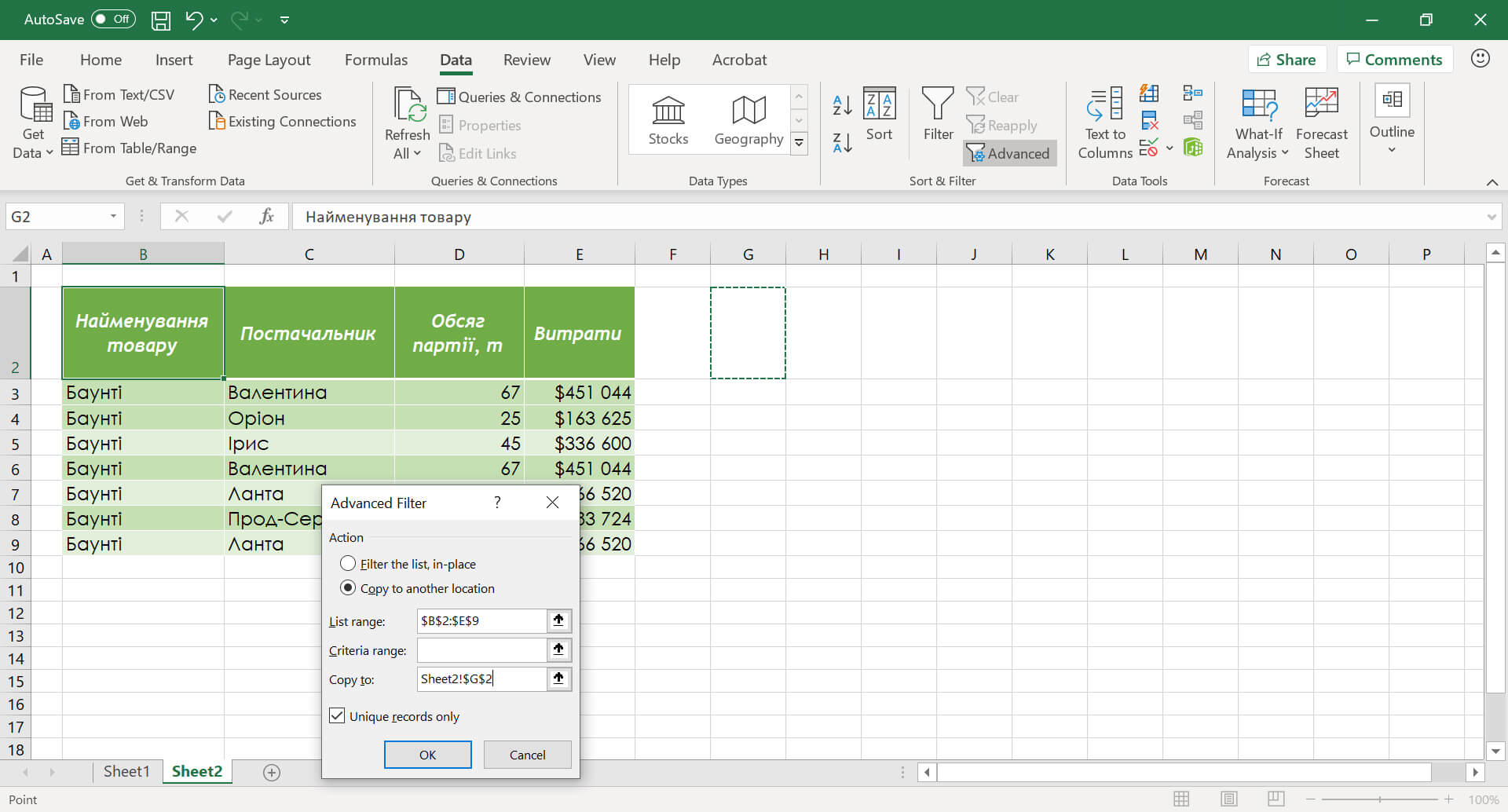The image size is (1508, 812).
Task: Uncheck 'Unique records only' checkbox
Action: 338,716
